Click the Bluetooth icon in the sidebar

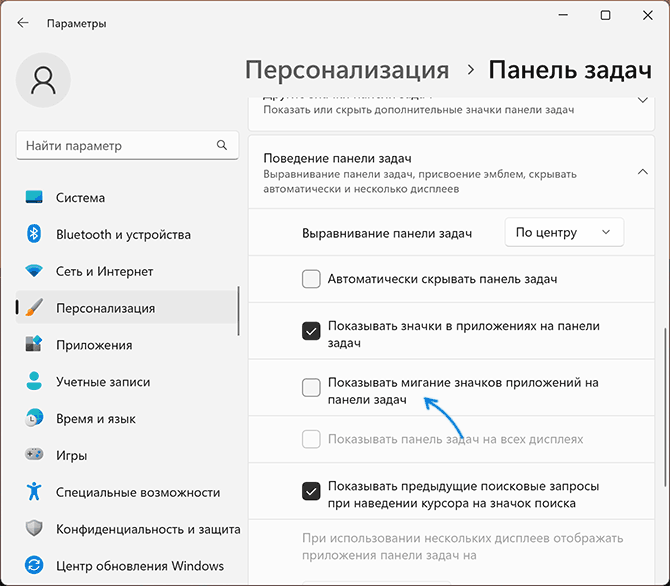tap(34, 234)
